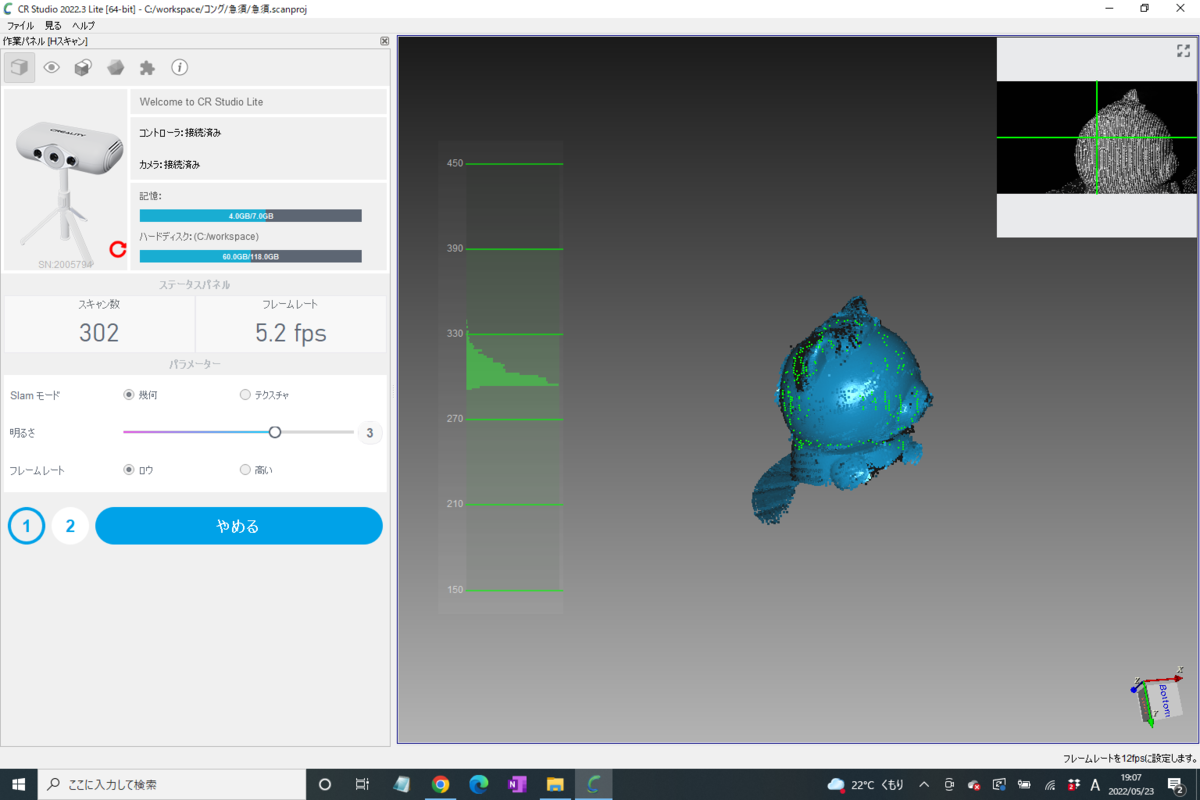Open the info circle icon
The width and height of the screenshot is (1200, 800).
coord(180,68)
